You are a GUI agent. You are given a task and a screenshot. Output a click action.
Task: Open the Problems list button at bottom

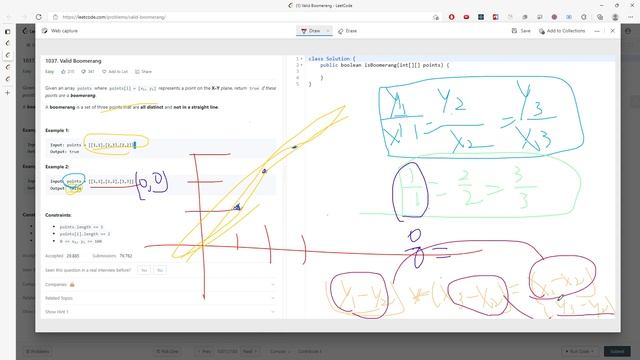click(38, 351)
